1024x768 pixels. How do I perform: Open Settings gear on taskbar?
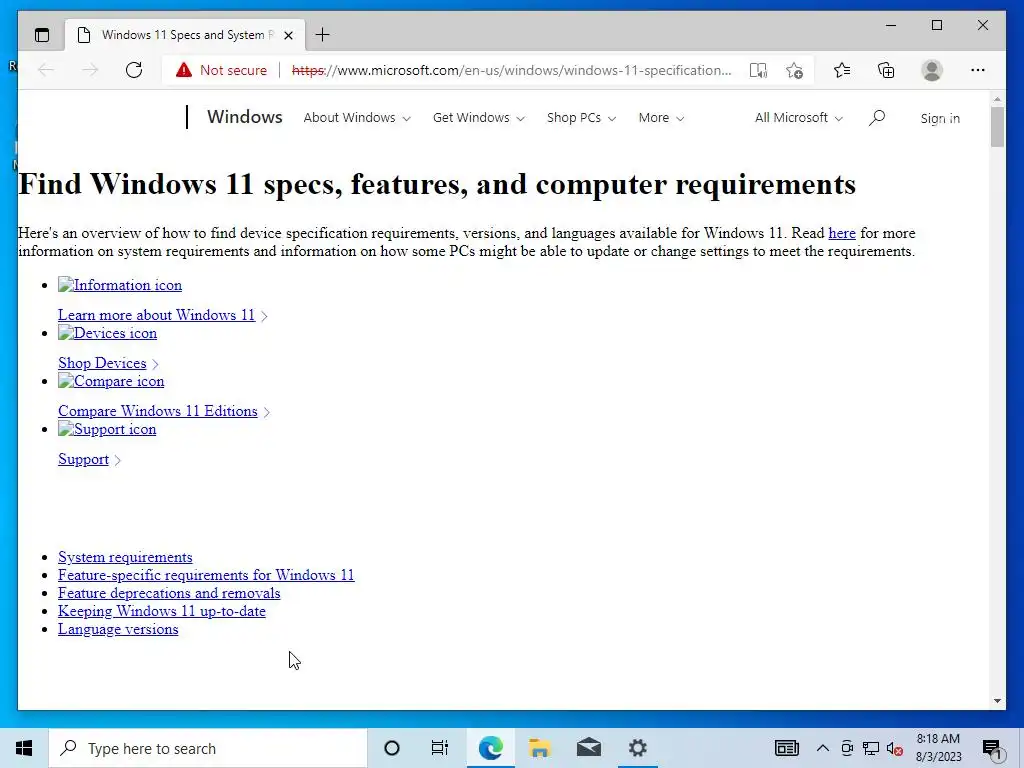coord(637,748)
